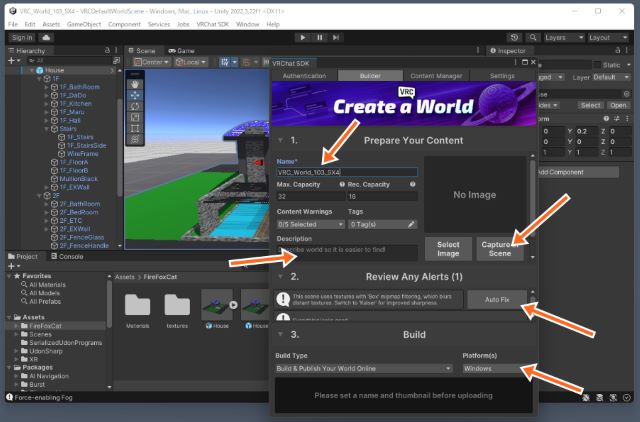
Task: Expand the 2F_BedRoom hierarchy item
Action: point(47,212)
